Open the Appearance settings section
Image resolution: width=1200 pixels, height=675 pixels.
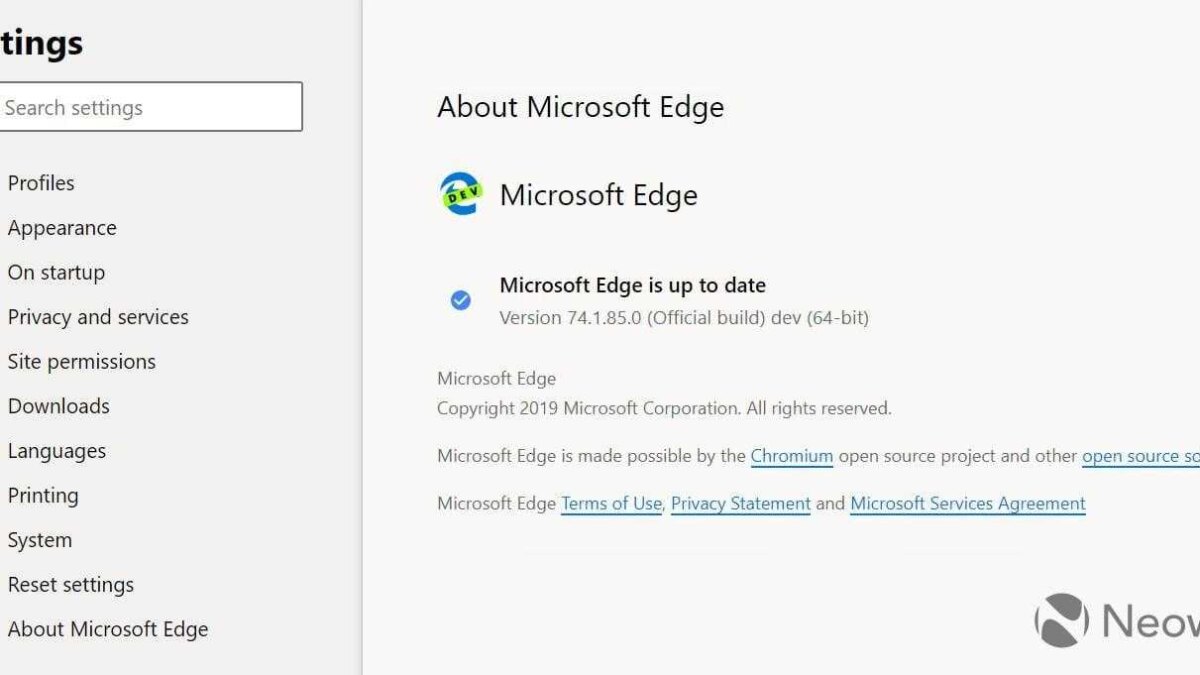coord(62,227)
